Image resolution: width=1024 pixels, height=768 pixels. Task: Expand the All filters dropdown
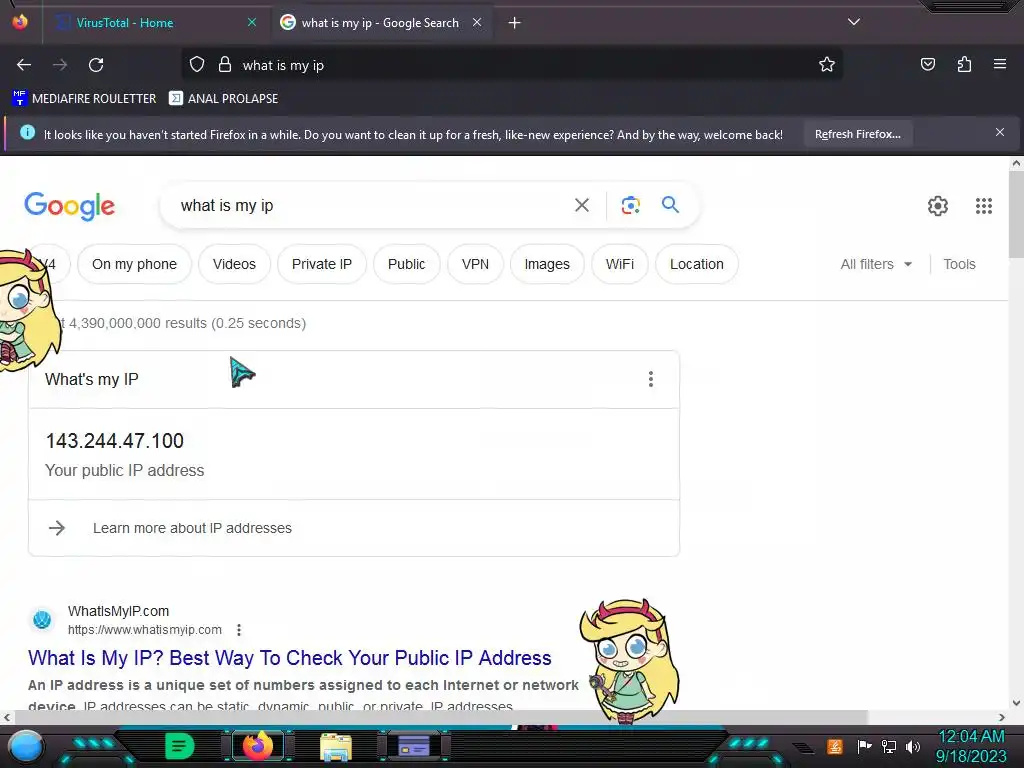tap(876, 264)
